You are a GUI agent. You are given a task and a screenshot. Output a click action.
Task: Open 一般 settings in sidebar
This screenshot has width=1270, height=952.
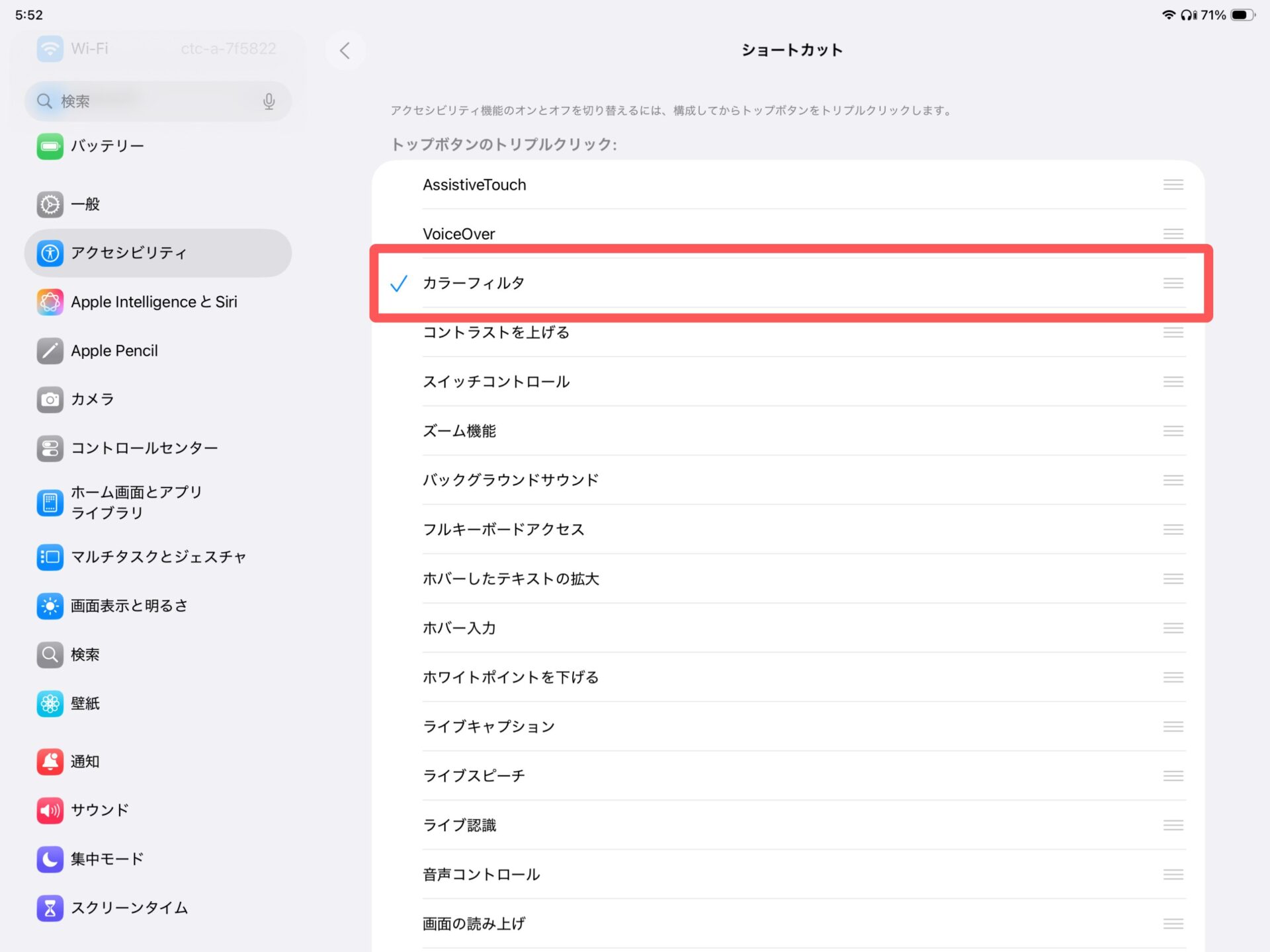[86, 204]
